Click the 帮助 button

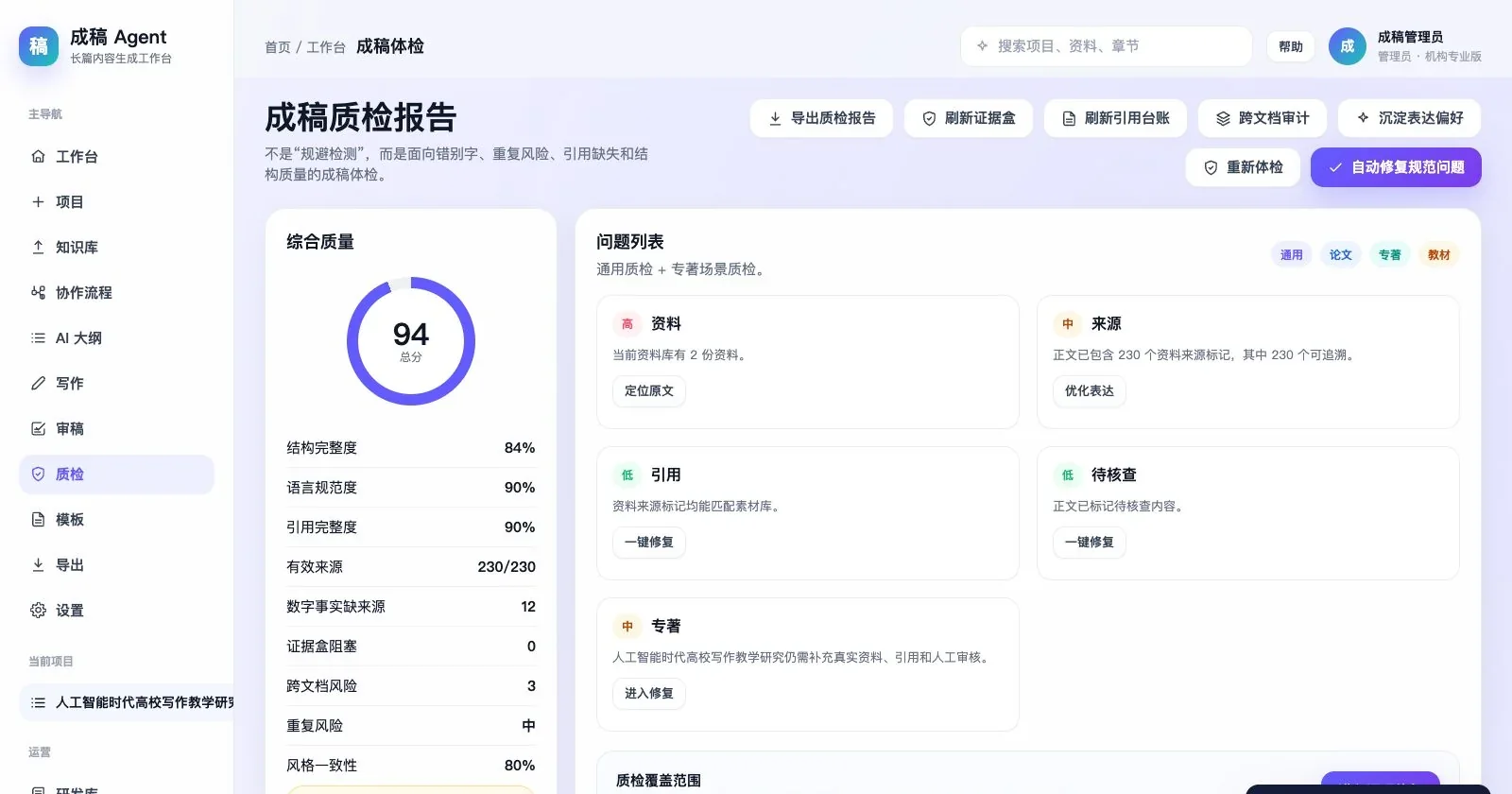click(x=1290, y=46)
